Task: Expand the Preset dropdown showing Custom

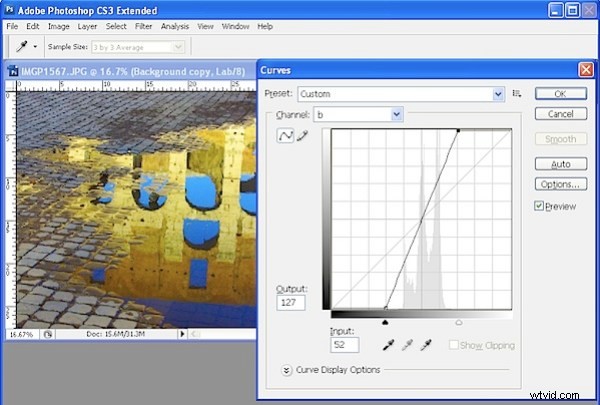Action: tap(401, 94)
